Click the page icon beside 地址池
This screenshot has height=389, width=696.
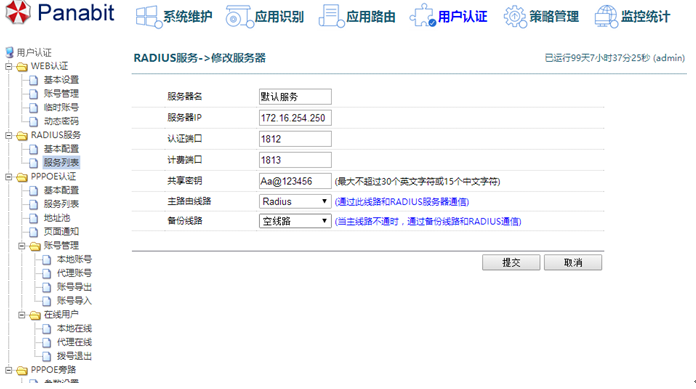pyautogui.click(x=33, y=218)
